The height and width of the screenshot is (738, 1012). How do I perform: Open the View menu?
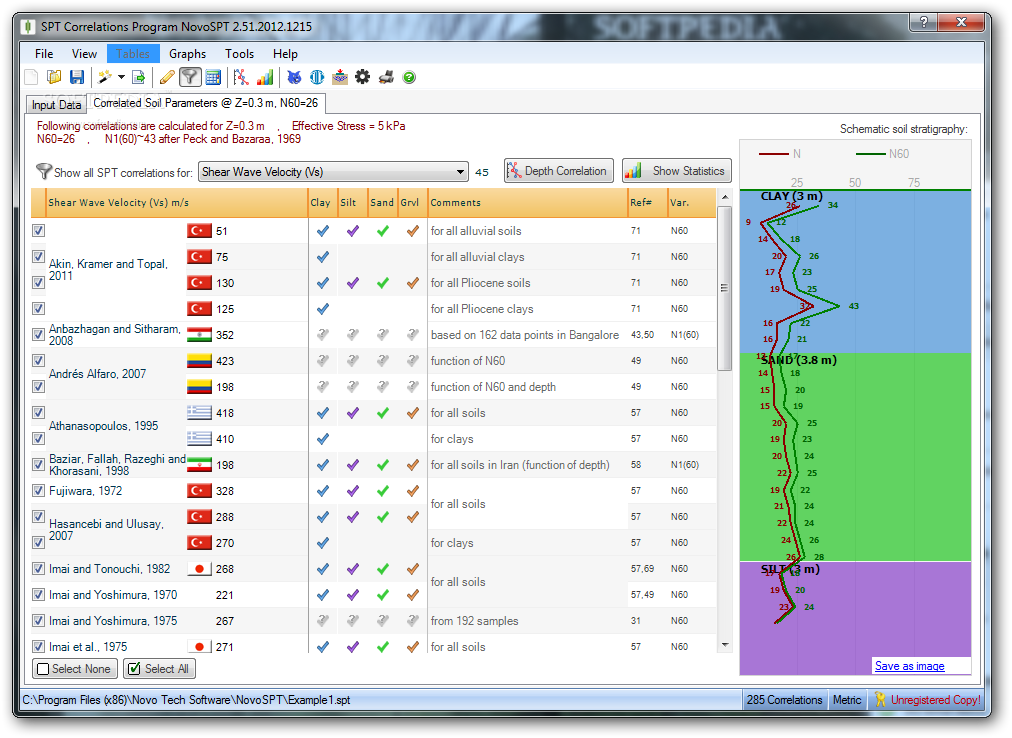click(84, 54)
